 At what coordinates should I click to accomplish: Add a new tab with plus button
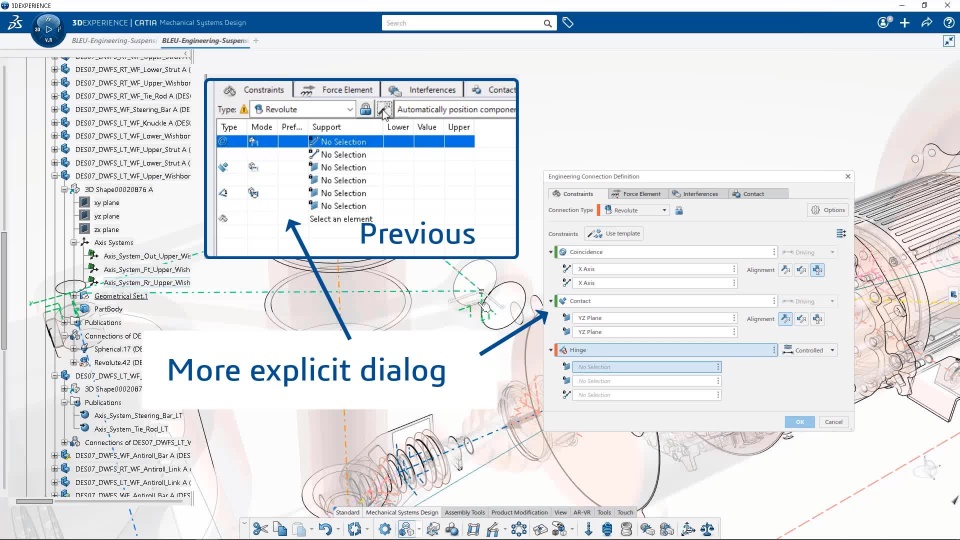pyautogui.click(x=256, y=41)
